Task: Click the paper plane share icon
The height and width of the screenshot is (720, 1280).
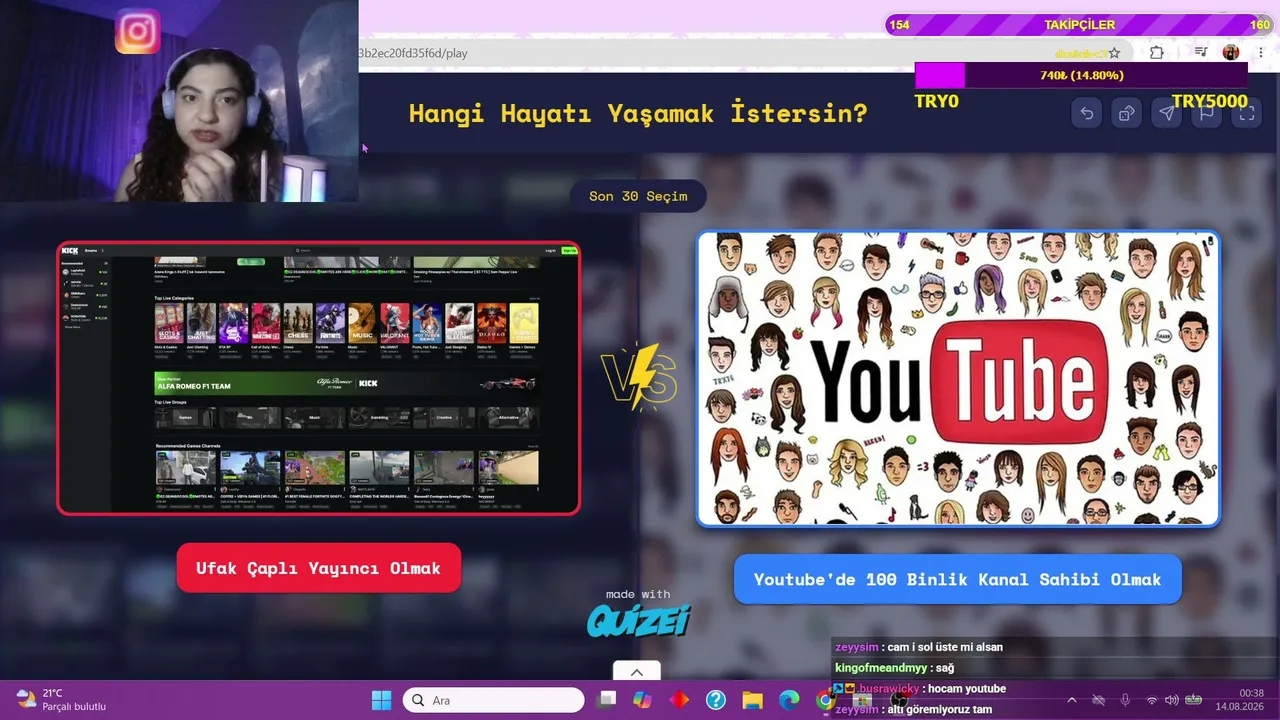Action: [x=1167, y=114]
